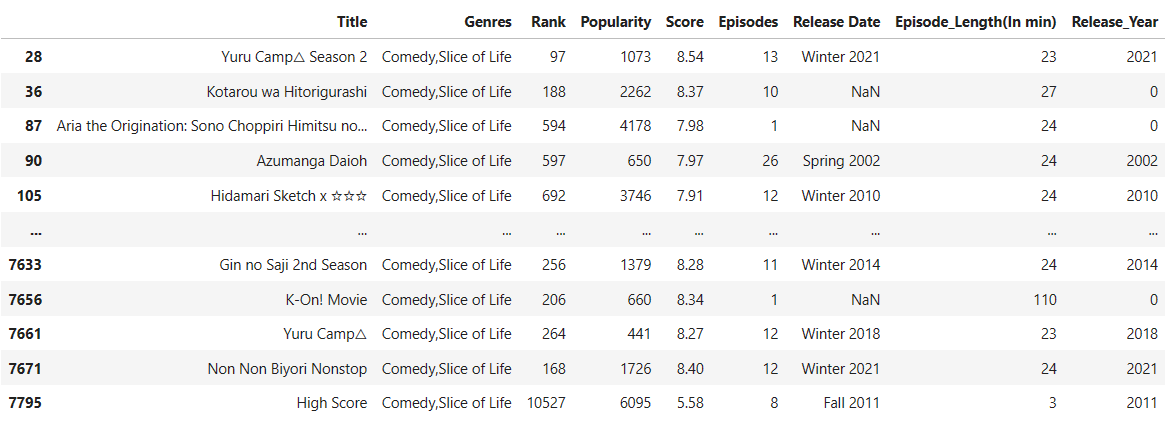Image resolution: width=1165 pixels, height=434 pixels.
Task: Click the K-On! Movie title cell
Action: (326, 300)
